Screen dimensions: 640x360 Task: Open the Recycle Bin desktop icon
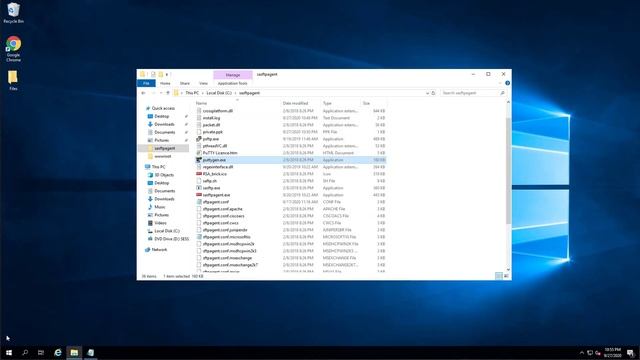[13, 13]
